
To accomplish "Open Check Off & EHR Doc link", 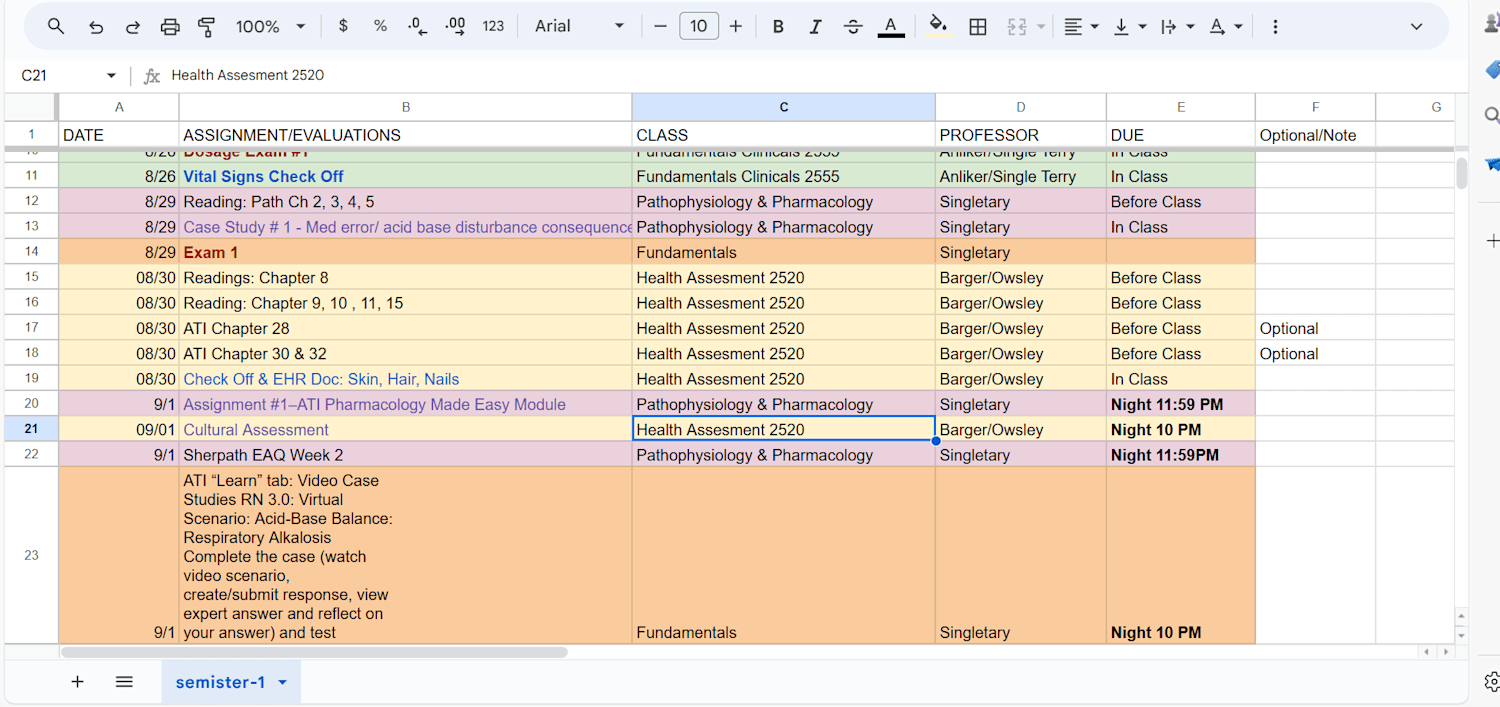I will pos(321,379).
